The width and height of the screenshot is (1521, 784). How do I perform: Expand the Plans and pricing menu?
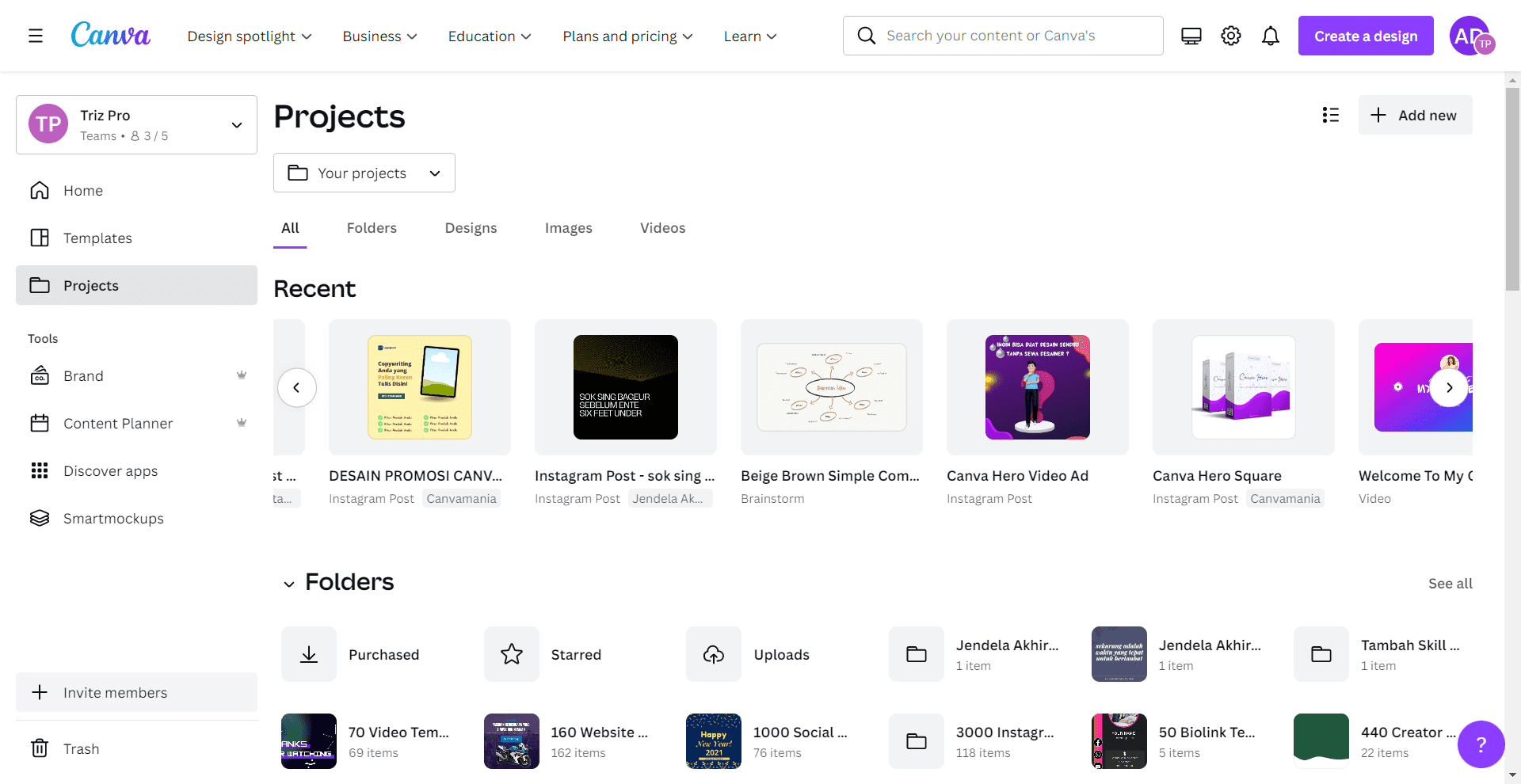[627, 36]
